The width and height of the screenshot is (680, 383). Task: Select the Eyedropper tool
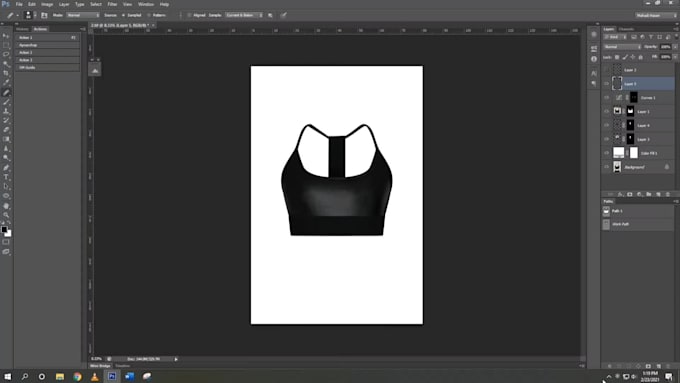pos(6,82)
